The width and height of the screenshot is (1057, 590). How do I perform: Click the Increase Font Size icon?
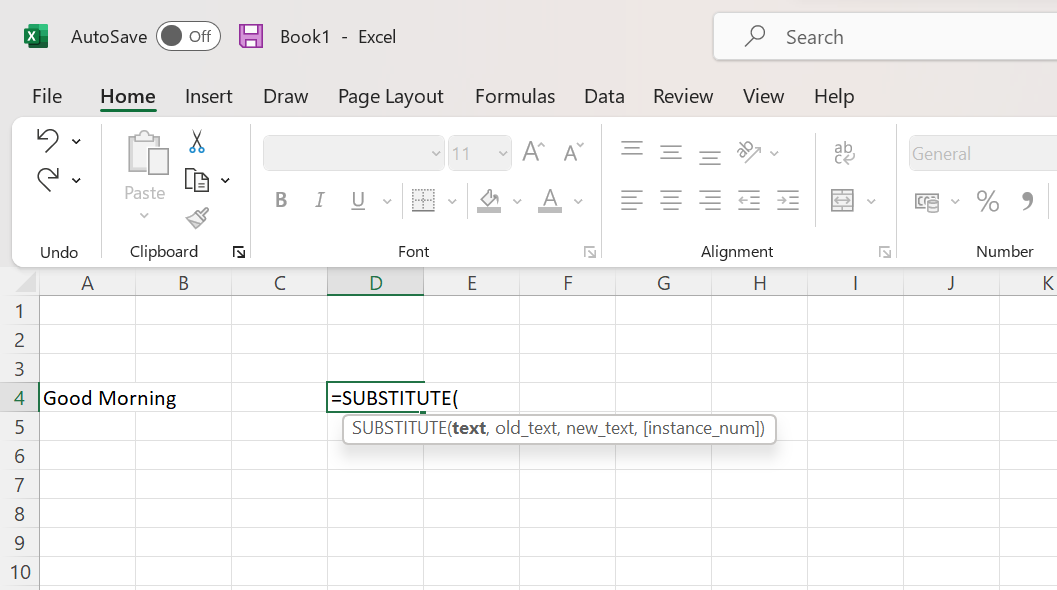(x=532, y=152)
